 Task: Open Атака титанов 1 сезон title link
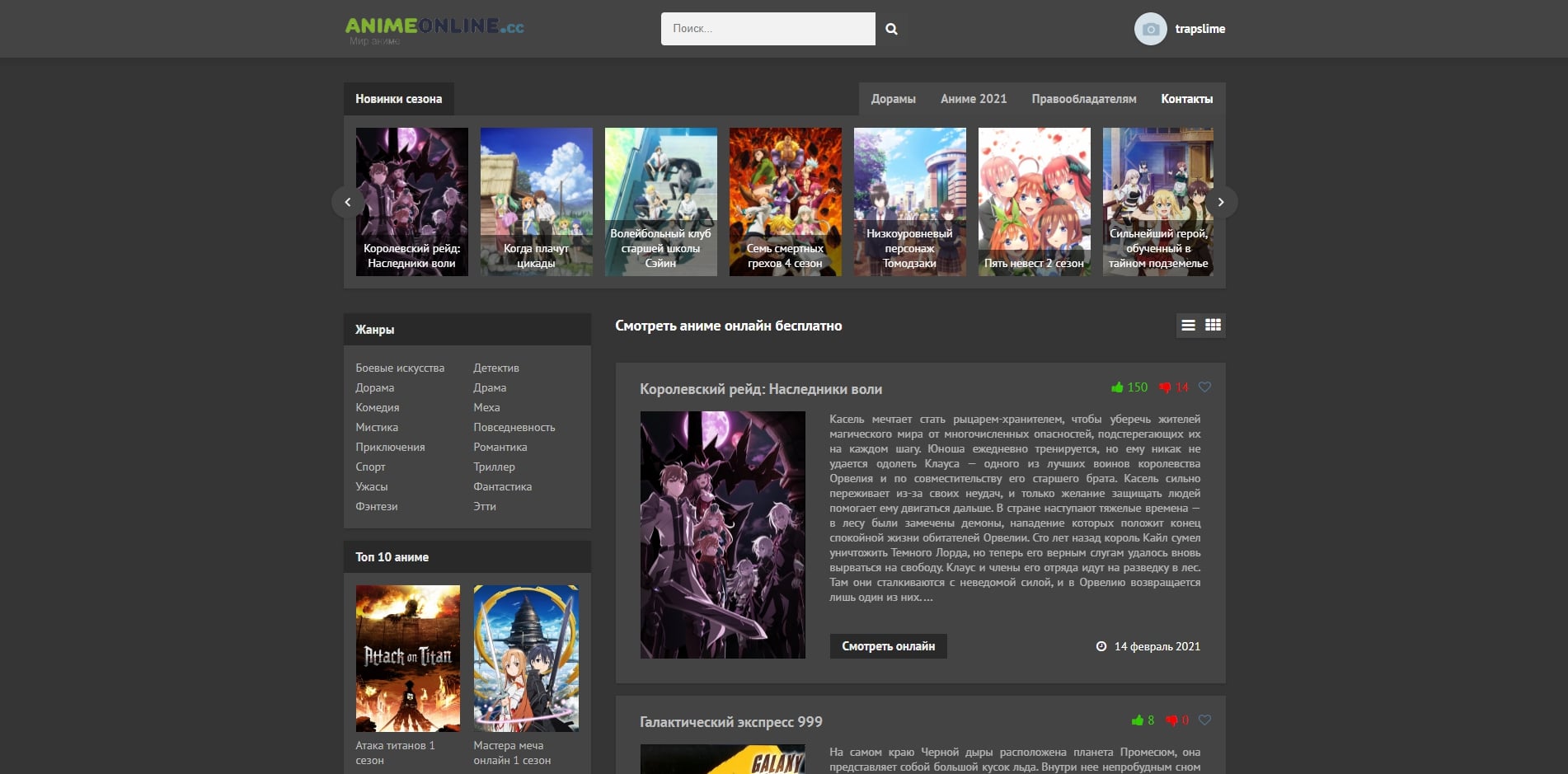pos(395,753)
